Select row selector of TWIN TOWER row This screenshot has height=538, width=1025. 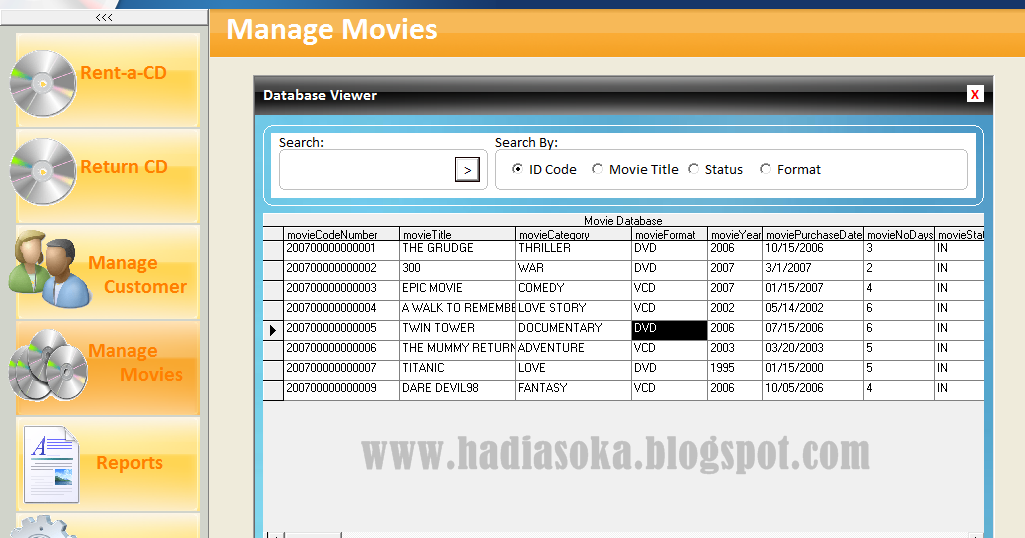tap(273, 330)
